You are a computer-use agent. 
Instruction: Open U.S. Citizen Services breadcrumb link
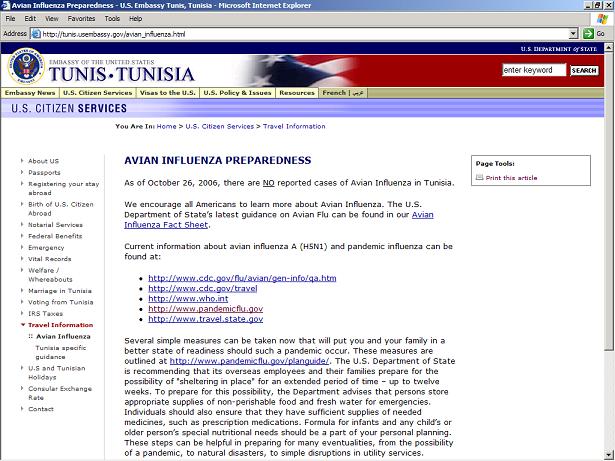220,126
